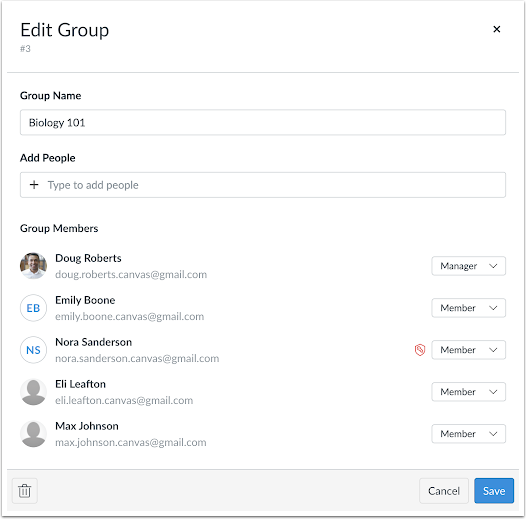526x519 pixels.
Task: Click Doug Roberts' profile photo avatar
Action: pos(33,266)
